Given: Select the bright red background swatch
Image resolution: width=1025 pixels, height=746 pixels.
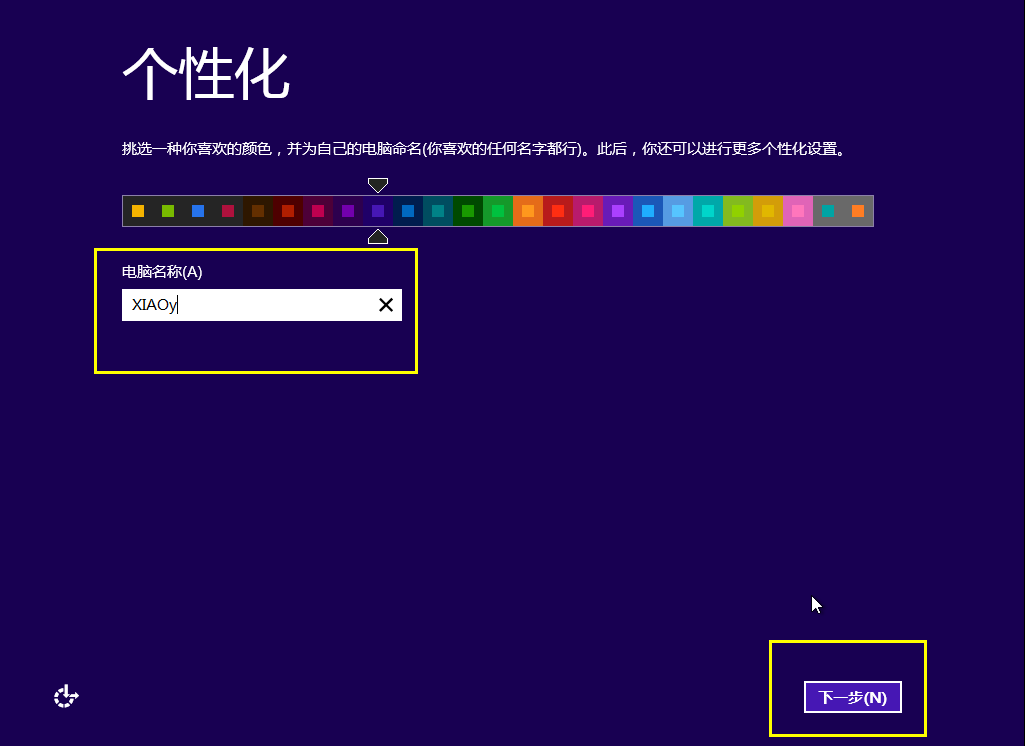Looking at the screenshot, I should [558, 211].
